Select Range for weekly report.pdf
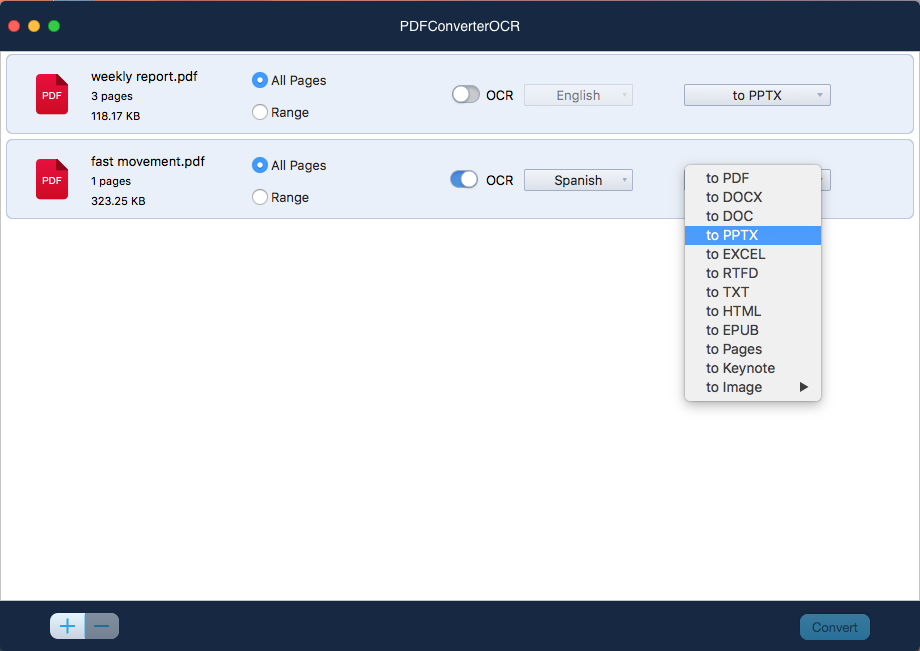Image resolution: width=920 pixels, height=651 pixels. [x=260, y=112]
